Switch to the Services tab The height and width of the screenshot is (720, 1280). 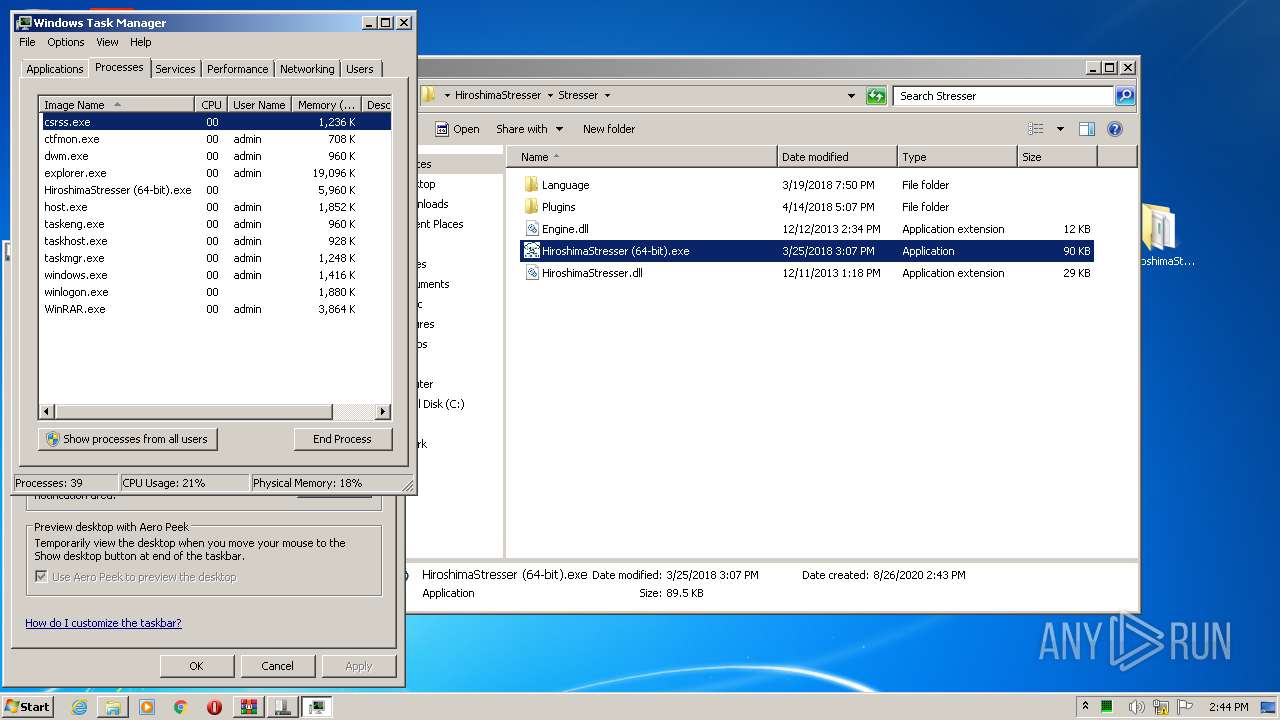175,69
